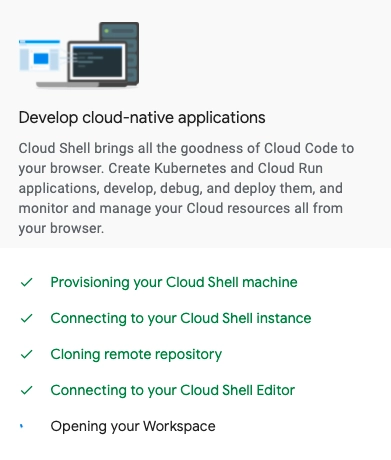Click the checkmark beside Provisioning your Cloud Shell machine
This screenshot has width=391, height=460.
coord(26,282)
